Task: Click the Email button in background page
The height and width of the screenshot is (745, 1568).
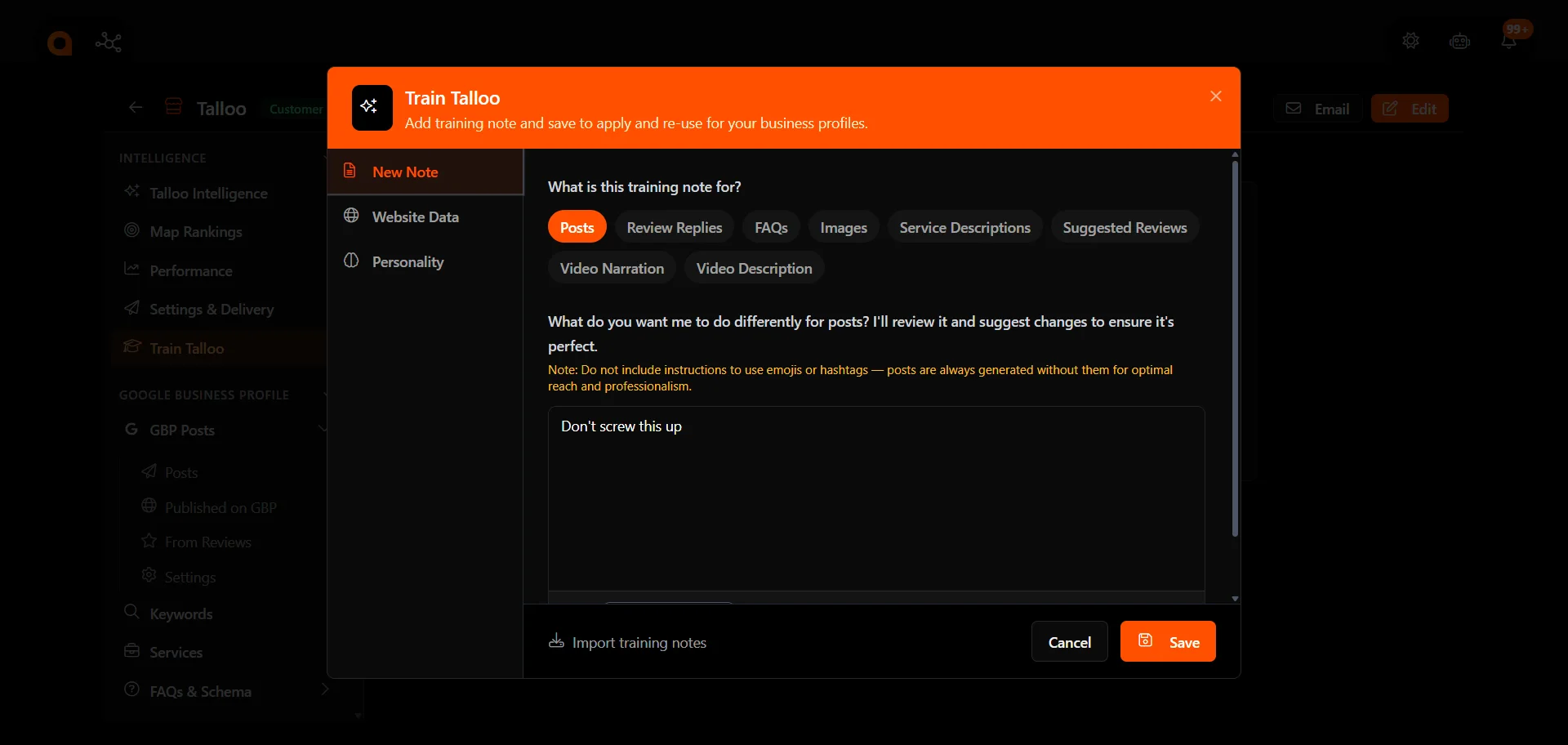Action: pos(1317,109)
